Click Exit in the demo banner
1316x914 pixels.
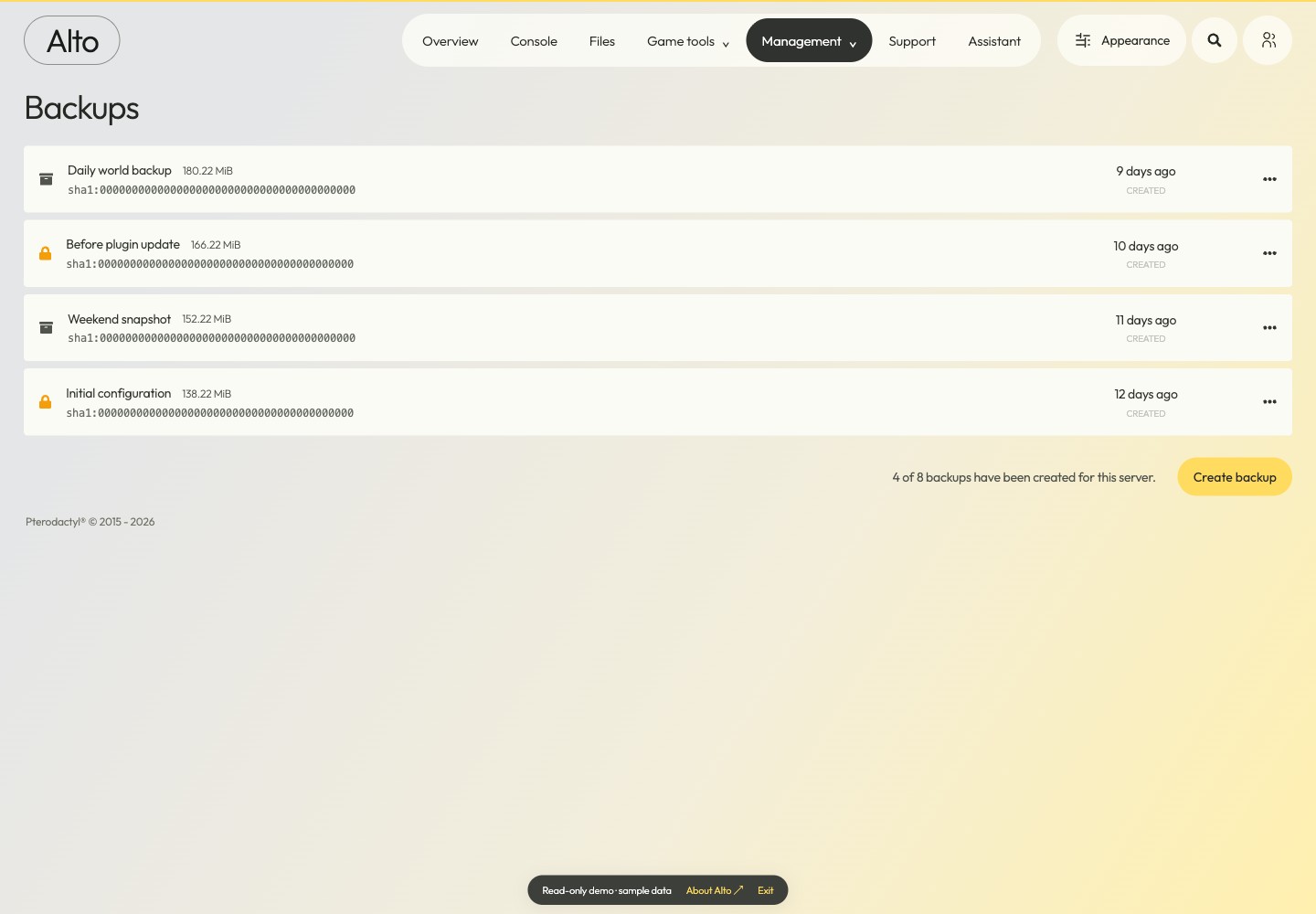click(766, 890)
